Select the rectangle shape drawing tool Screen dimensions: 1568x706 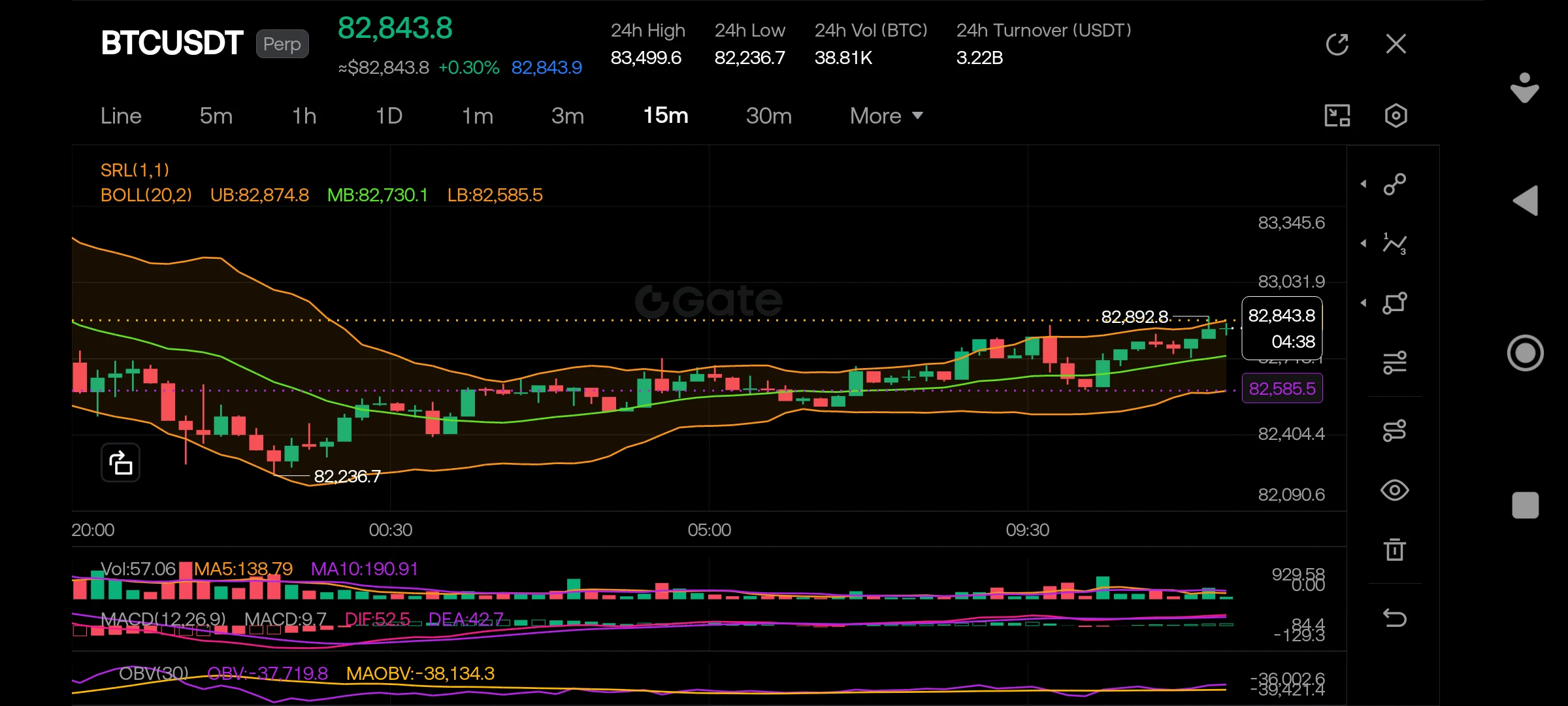(1395, 303)
